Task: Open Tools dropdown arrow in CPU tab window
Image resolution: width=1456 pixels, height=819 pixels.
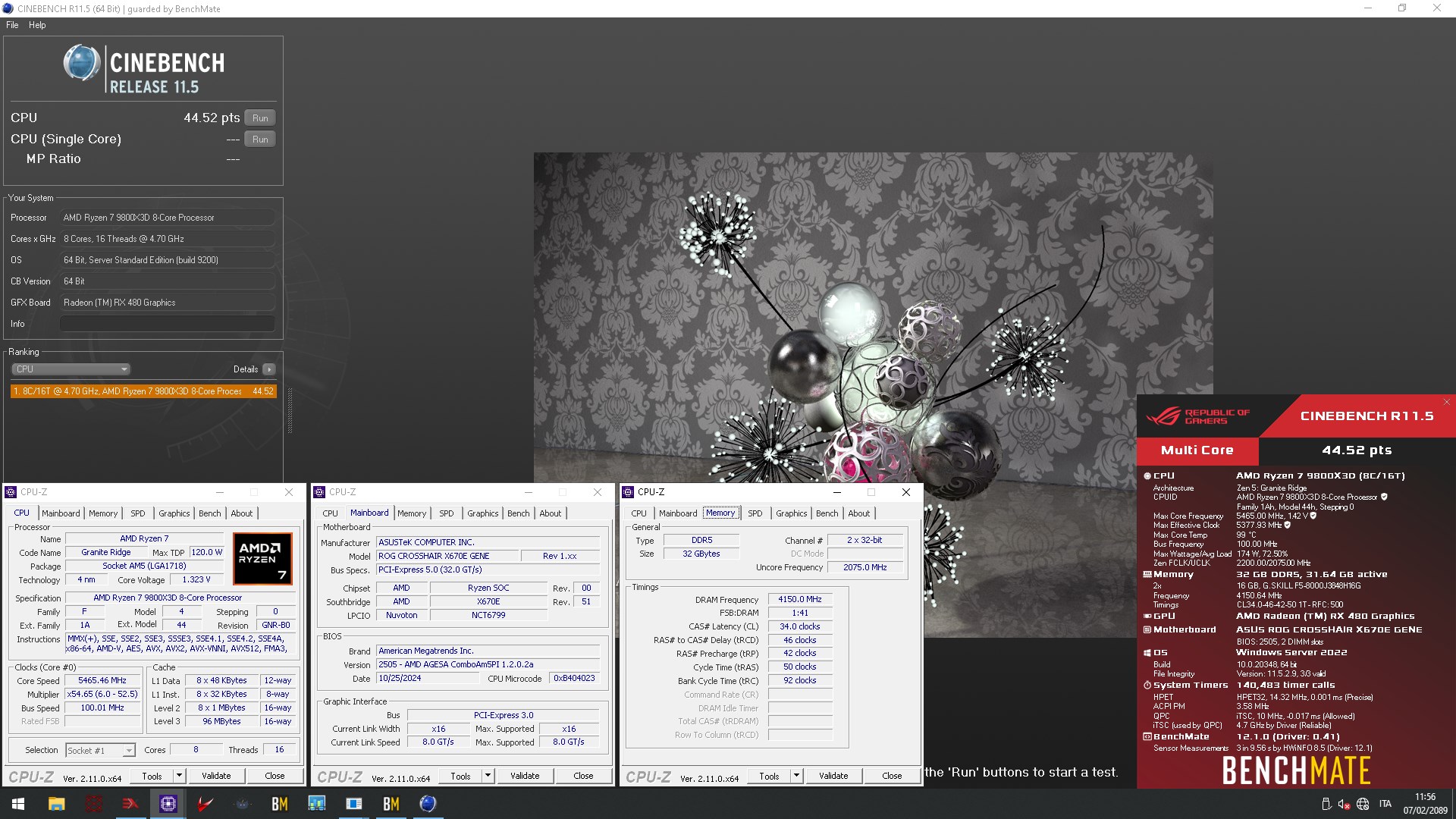Action: pyautogui.click(x=179, y=776)
